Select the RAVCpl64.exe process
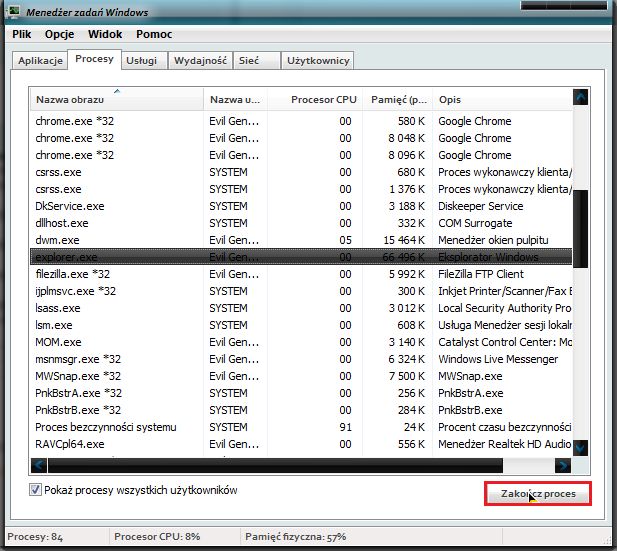The height and width of the screenshot is (551, 617). (x=301, y=444)
